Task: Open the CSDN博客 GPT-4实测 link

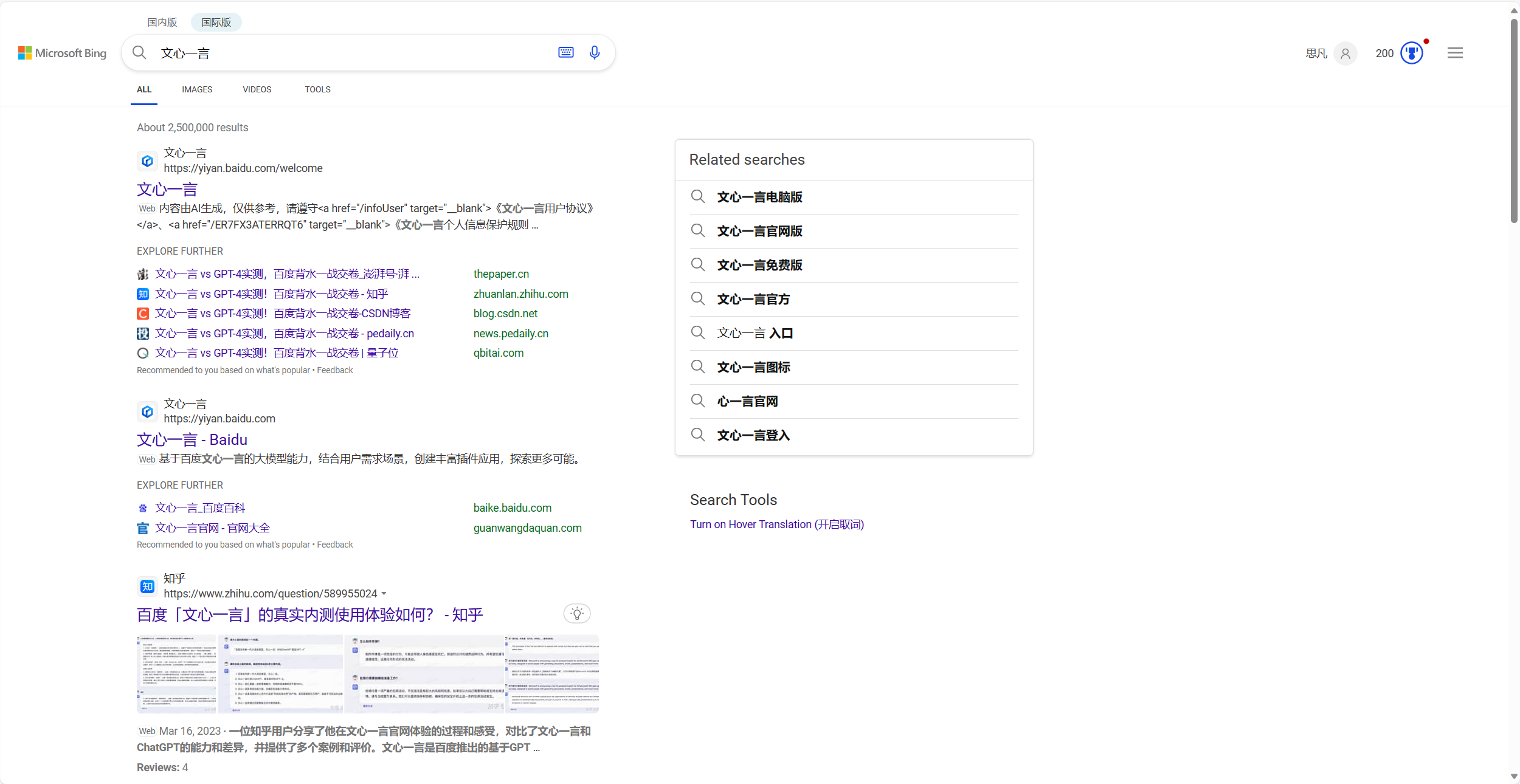Action: pyautogui.click(x=283, y=314)
